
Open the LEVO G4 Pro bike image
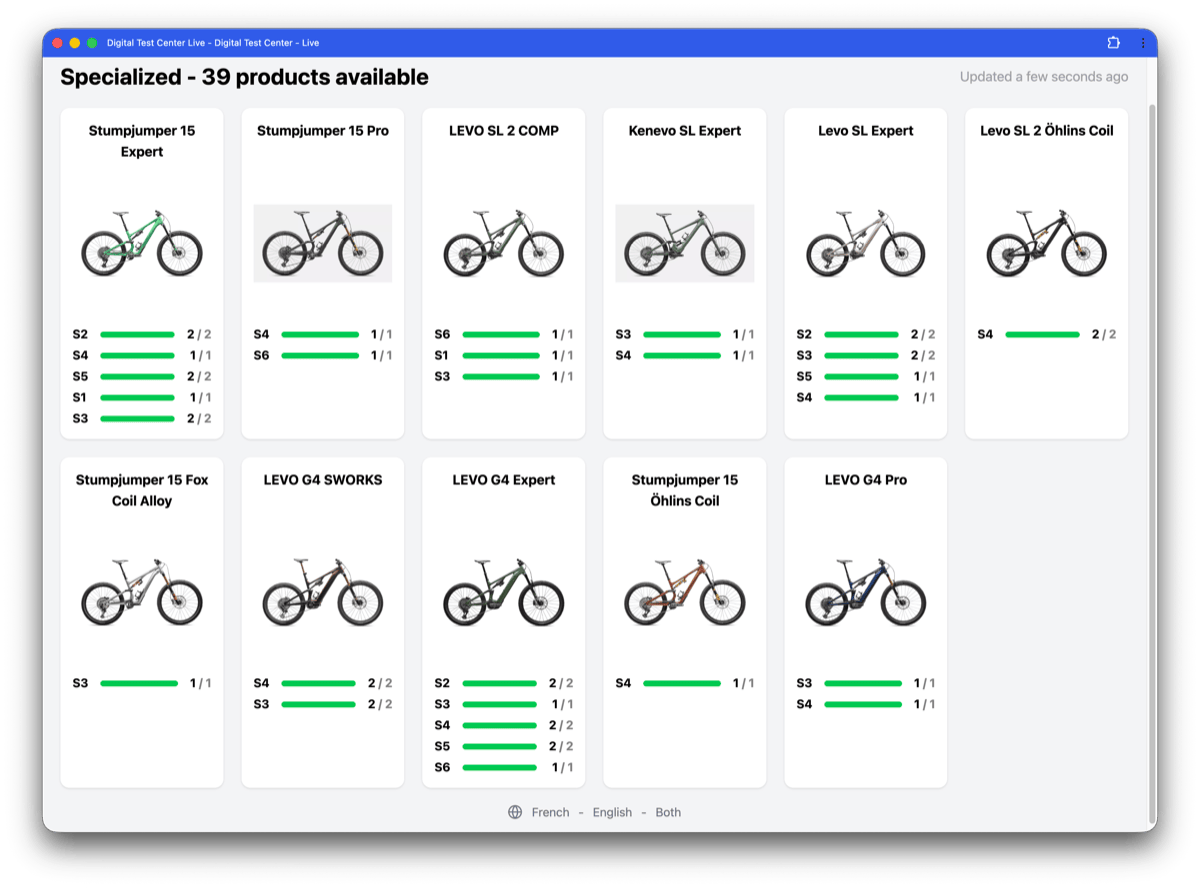tap(866, 592)
